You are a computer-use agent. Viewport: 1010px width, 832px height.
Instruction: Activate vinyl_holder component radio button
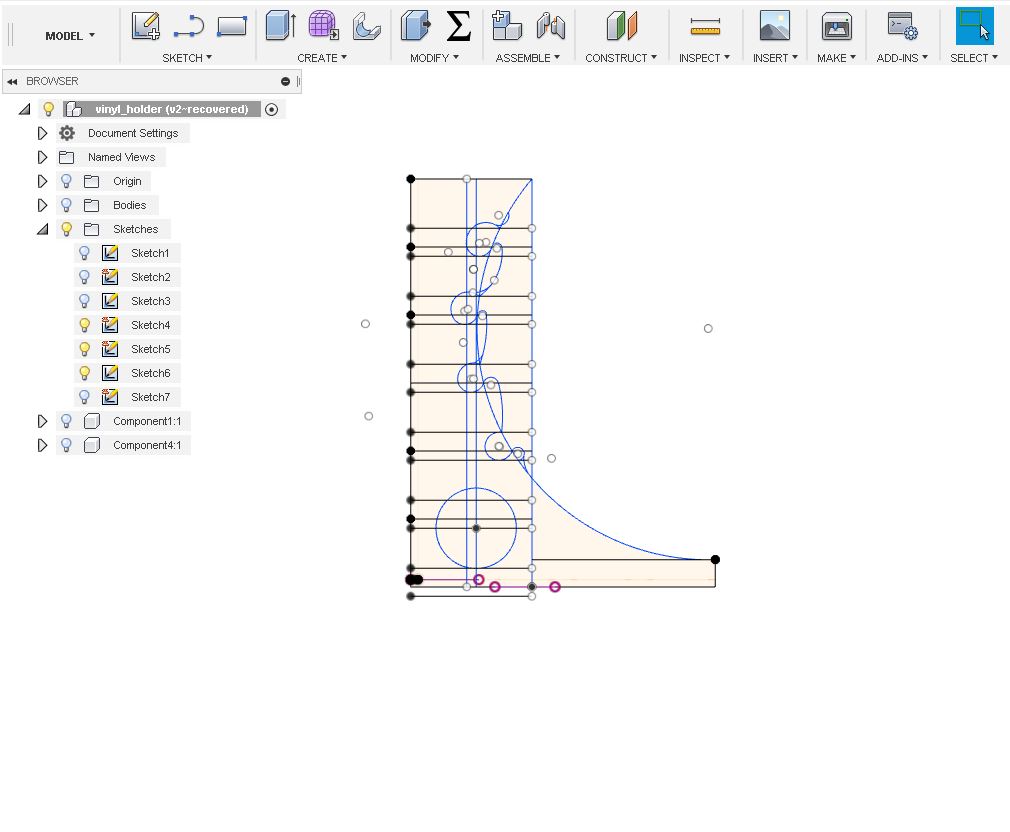tap(271, 109)
